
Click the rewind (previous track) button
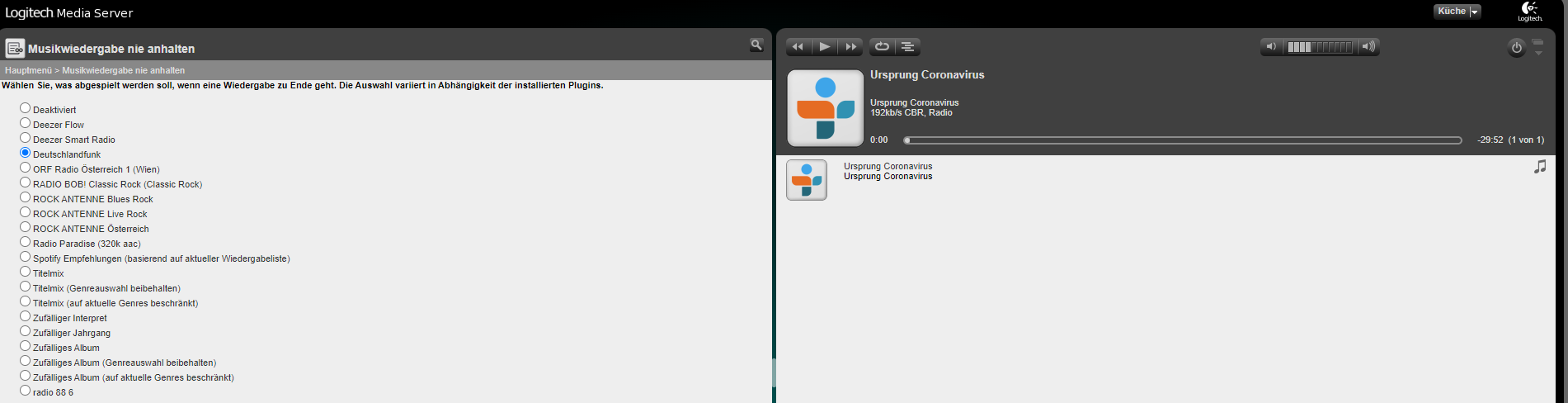[798, 47]
